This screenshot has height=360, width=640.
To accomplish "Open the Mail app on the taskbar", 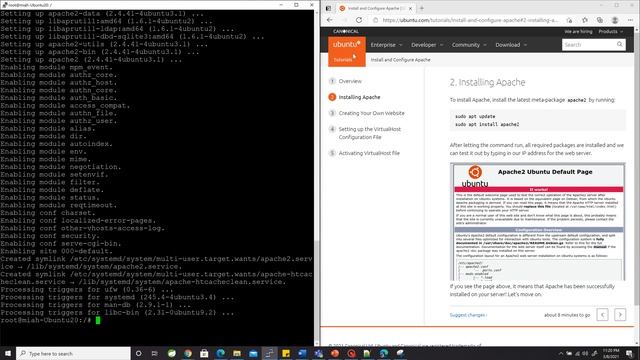I will [x=253, y=353].
